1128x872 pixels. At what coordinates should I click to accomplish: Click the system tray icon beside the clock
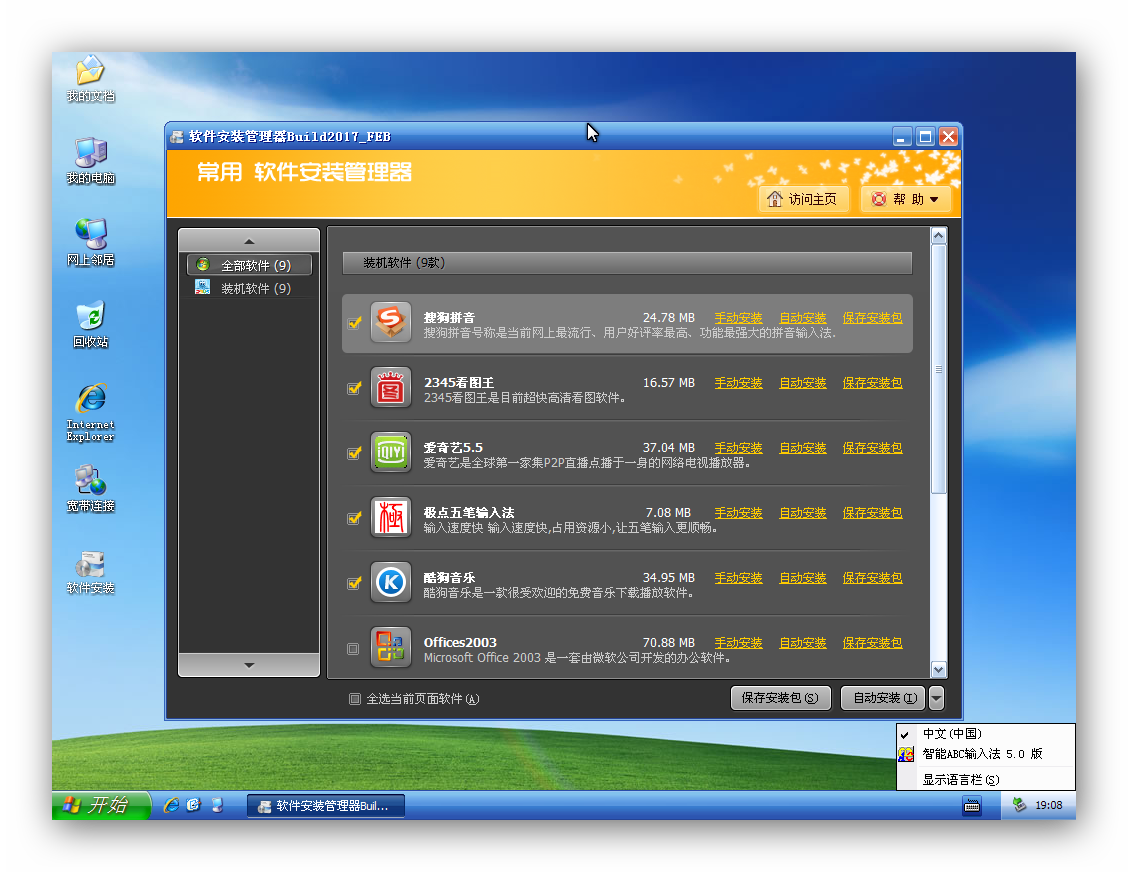pos(1019,805)
